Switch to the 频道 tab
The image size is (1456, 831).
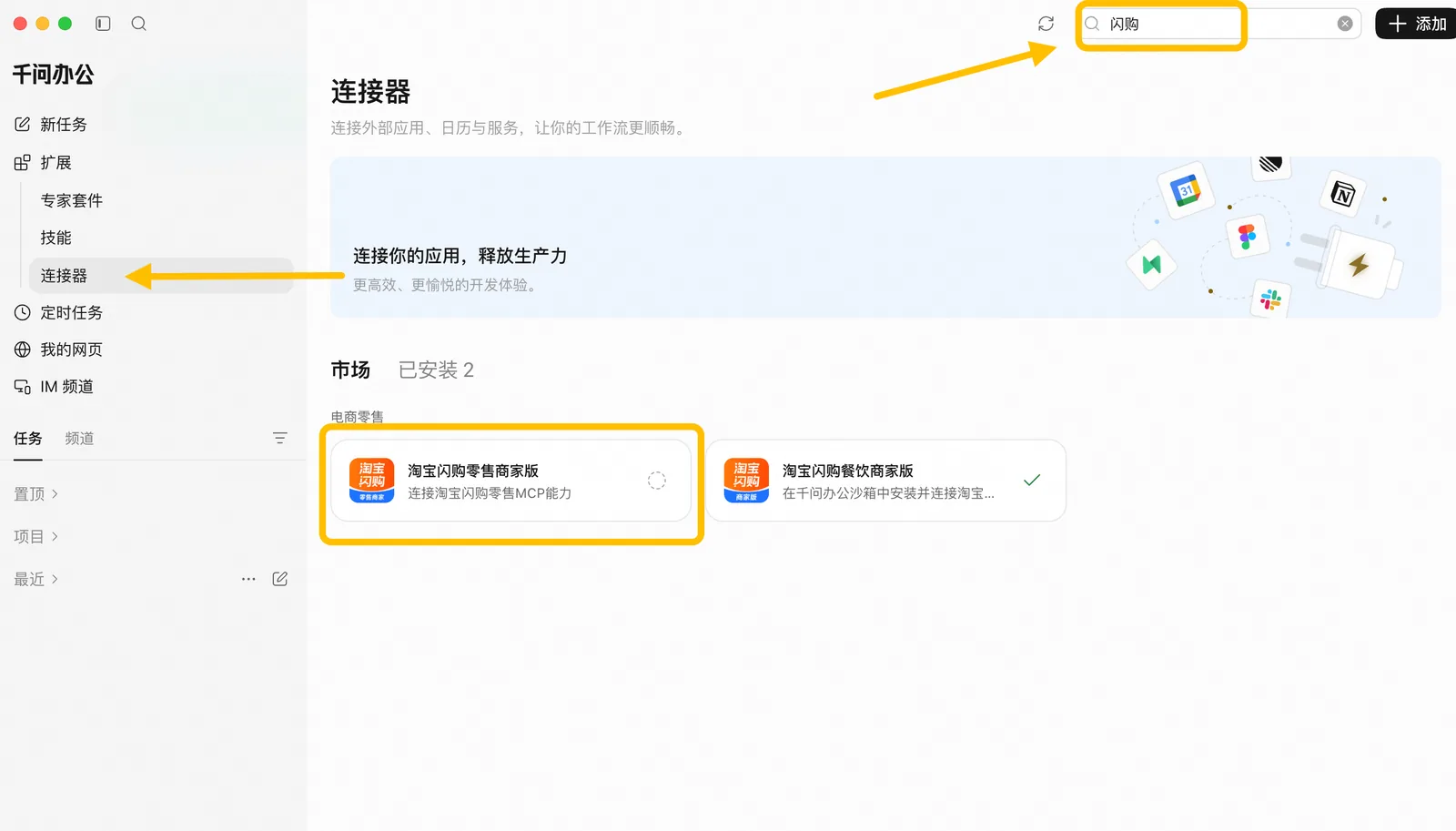click(79, 439)
